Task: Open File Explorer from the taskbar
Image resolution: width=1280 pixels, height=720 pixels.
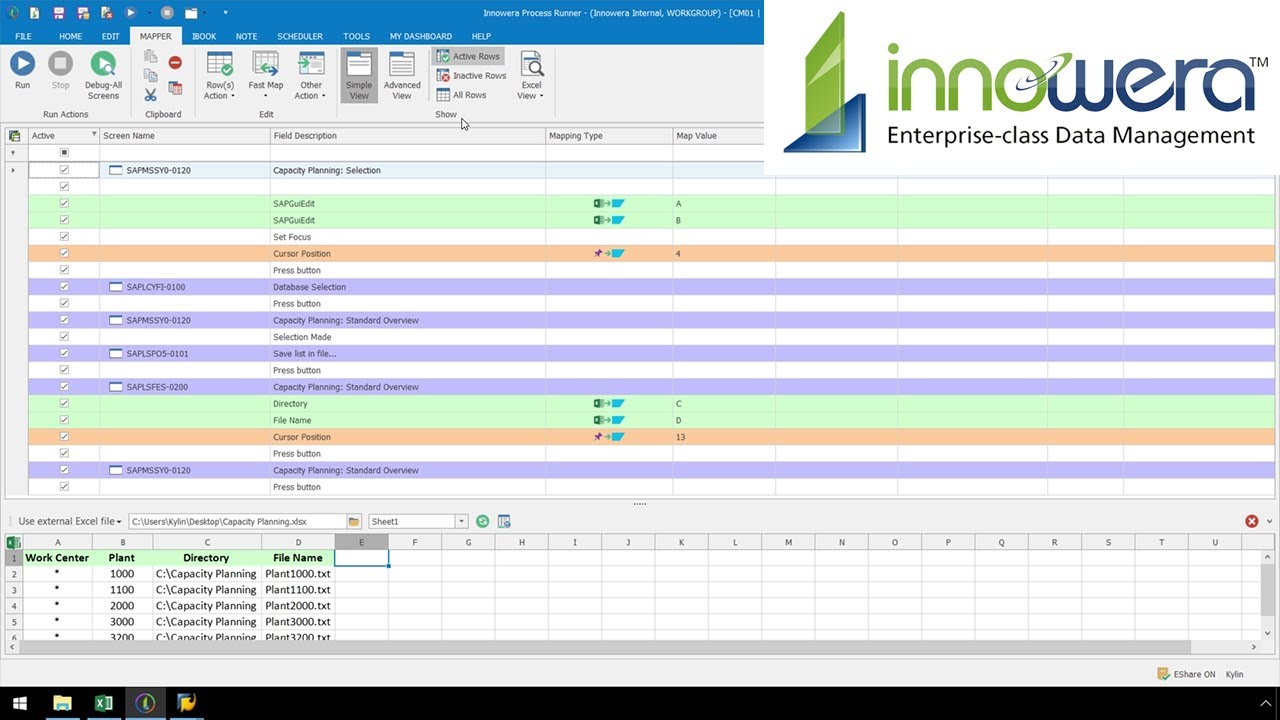Action: coord(62,703)
